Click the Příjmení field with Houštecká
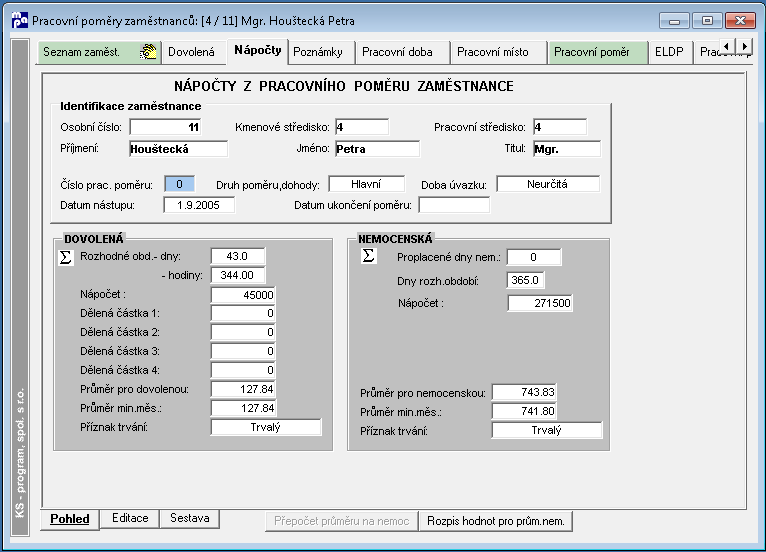Image resolution: width=766 pixels, height=552 pixels. [x=178, y=149]
